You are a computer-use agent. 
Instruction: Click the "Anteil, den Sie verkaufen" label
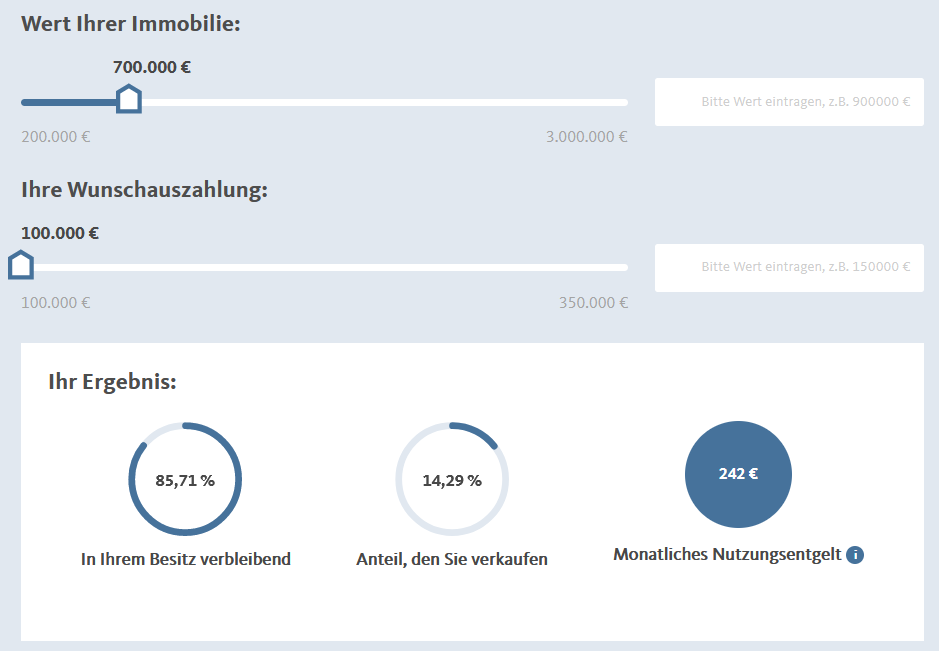(x=452, y=559)
